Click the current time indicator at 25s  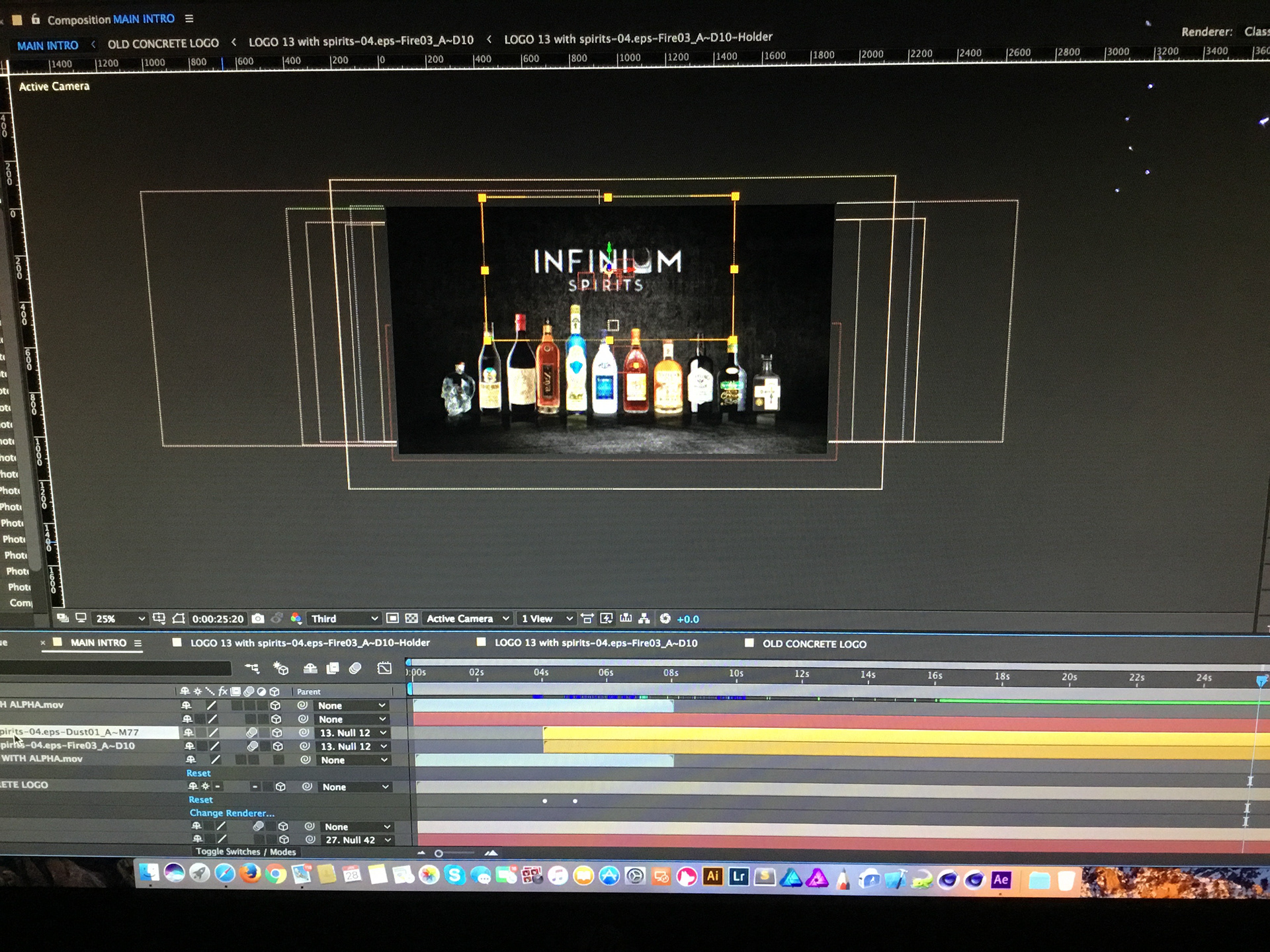(x=1261, y=681)
